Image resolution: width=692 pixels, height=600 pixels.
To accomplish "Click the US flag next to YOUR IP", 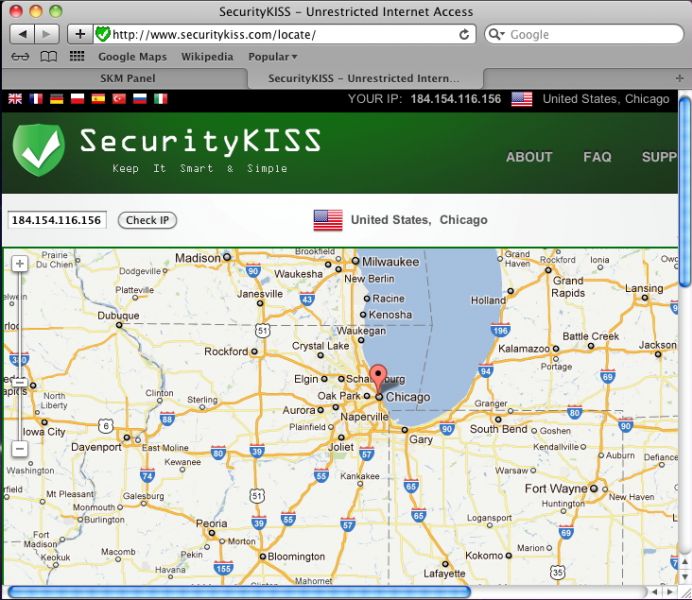I will (522, 99).
